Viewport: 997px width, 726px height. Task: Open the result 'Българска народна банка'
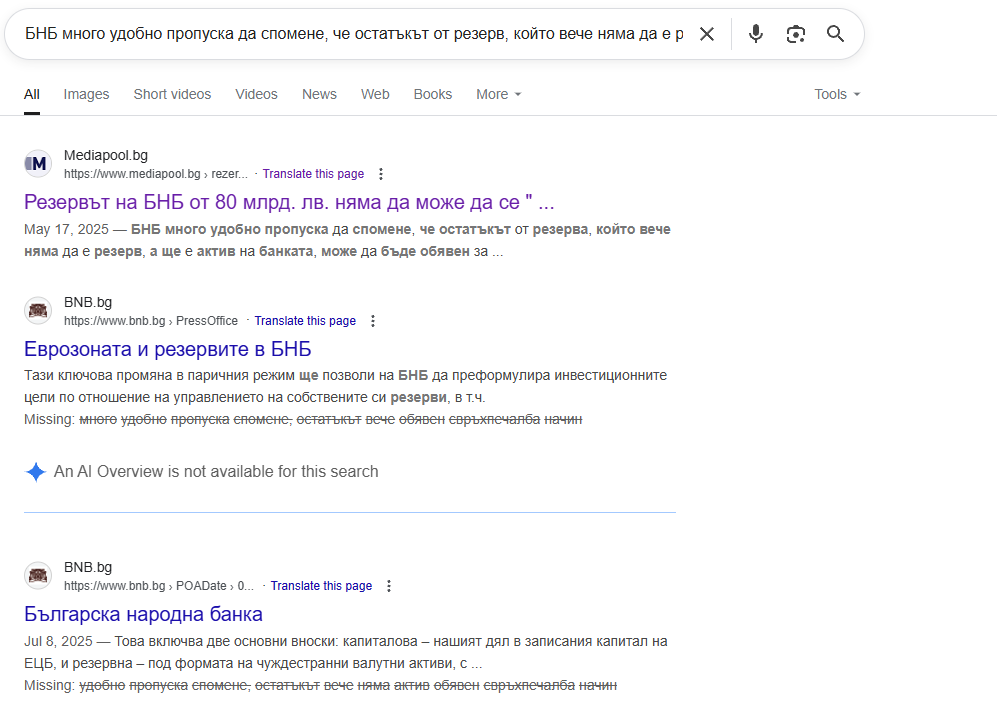143,614
